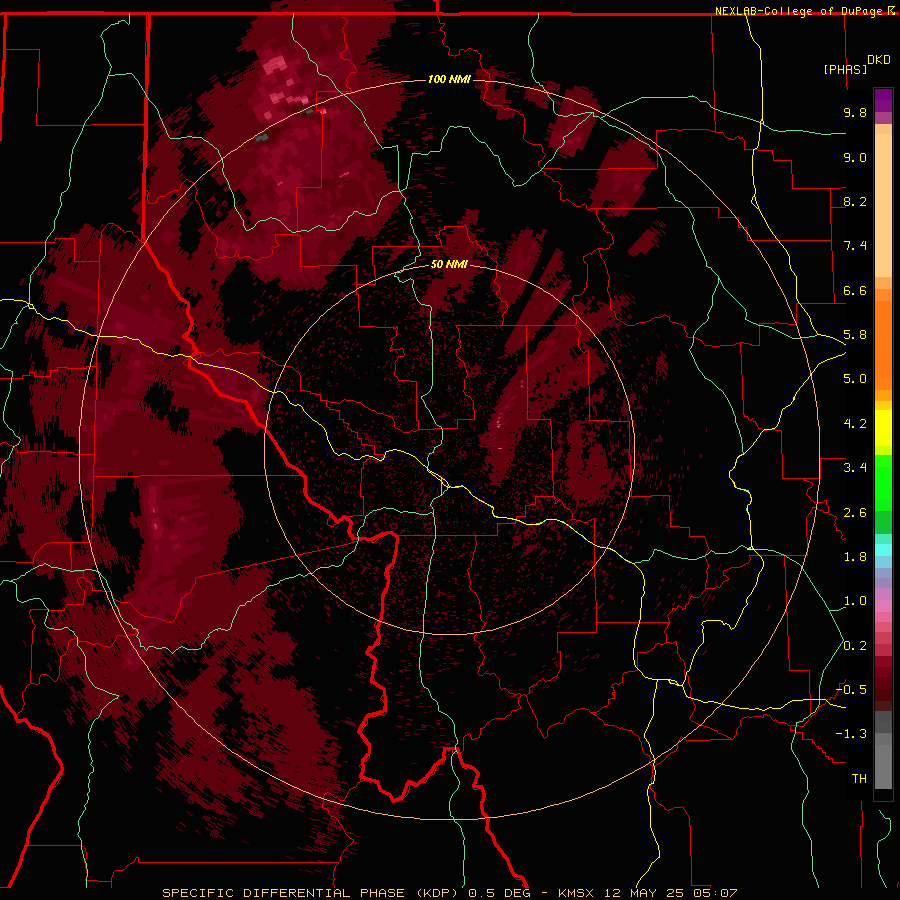900x900 pixels.
Task: Click the -0.5 value on the scale
Action: click(851, 690)
